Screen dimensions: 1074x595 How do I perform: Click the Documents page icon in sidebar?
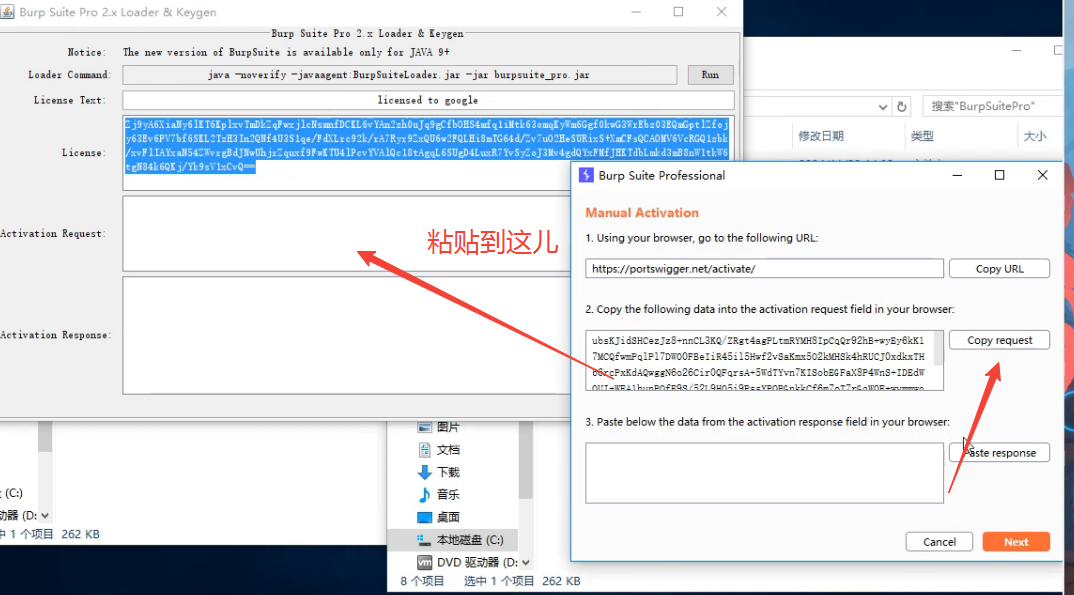(x=425, y=450)
